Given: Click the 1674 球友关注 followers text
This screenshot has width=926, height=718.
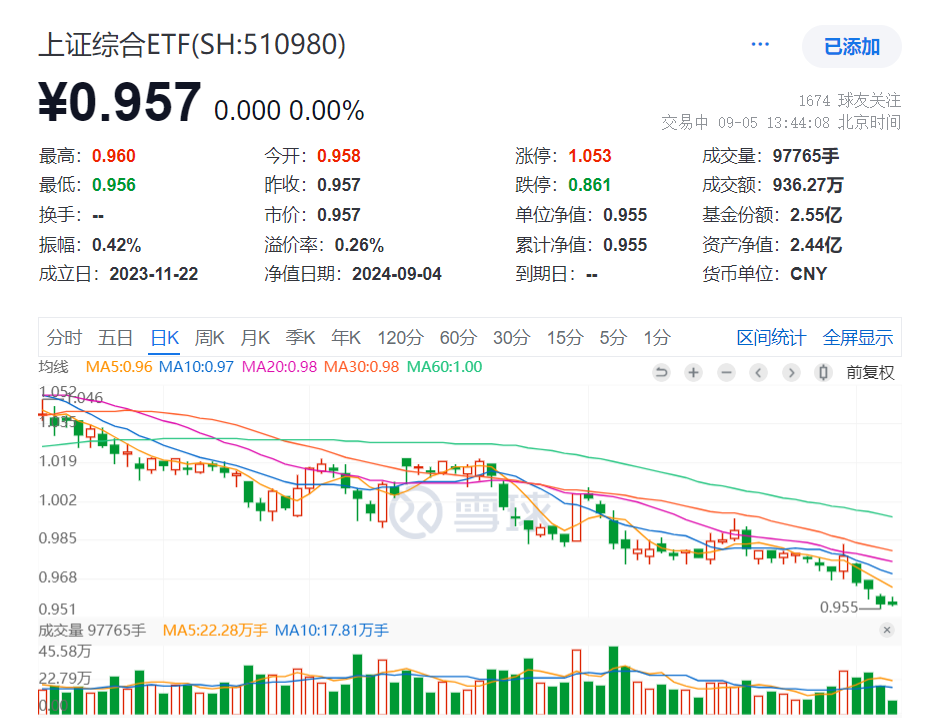Looking at the screenshot, I should click(849, 100).
